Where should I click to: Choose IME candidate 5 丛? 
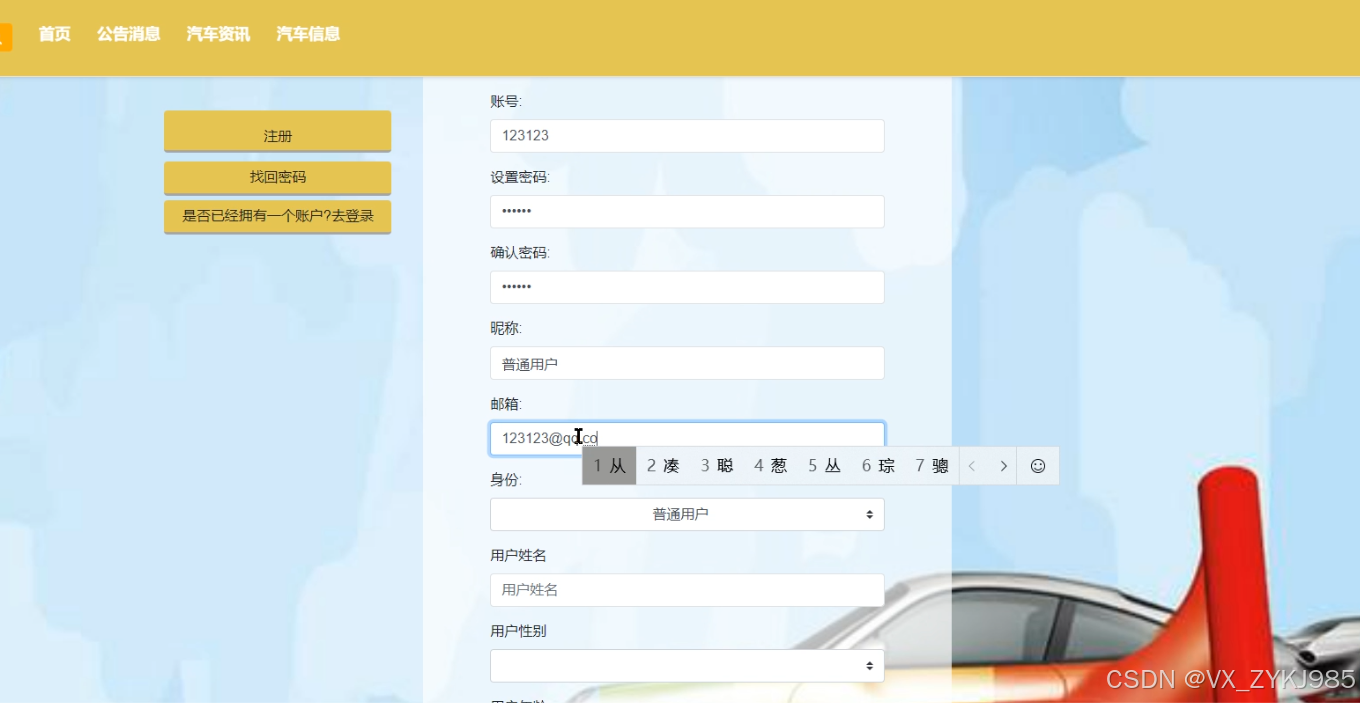coord(825,466)
